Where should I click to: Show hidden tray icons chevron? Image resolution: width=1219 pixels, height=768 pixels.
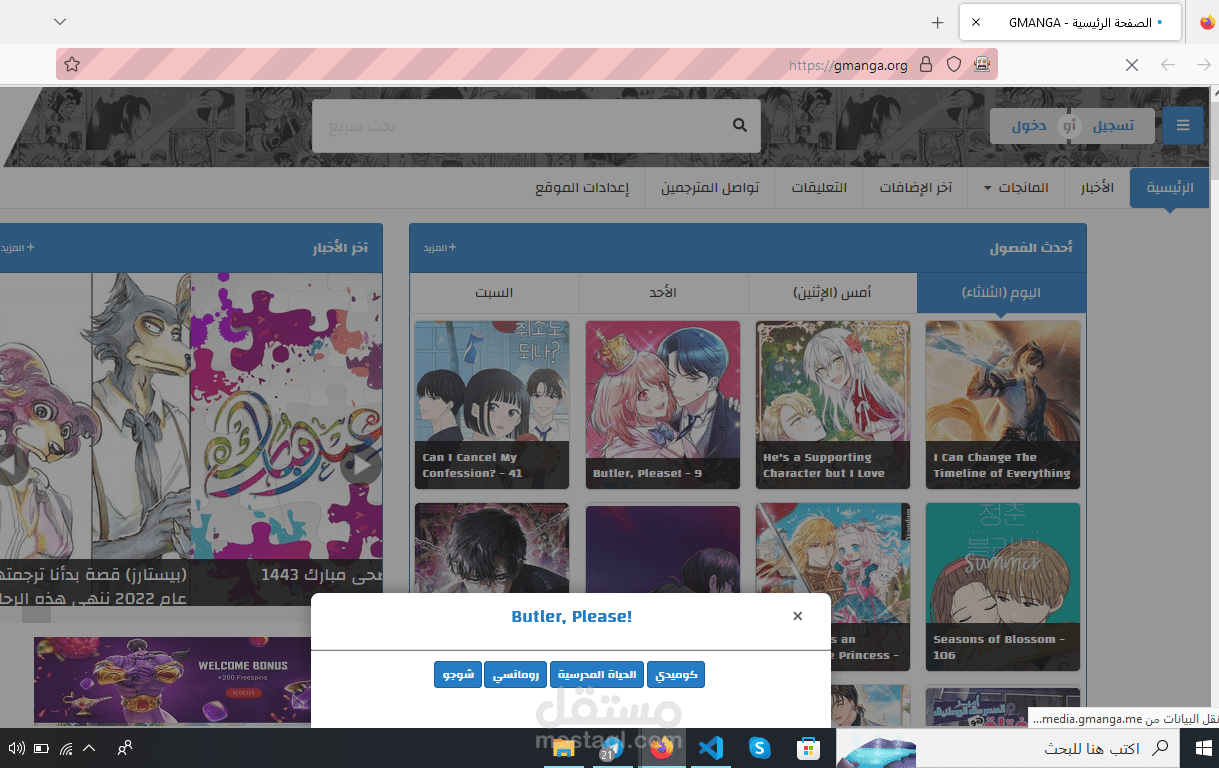click(x=90, y=748)
